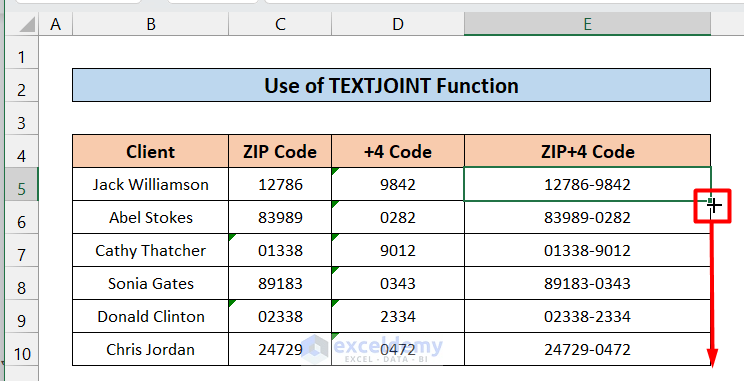This screenshot has width=744, height=381.
Task: Select the 'Jack Williamson' cell
Action: 150,184
